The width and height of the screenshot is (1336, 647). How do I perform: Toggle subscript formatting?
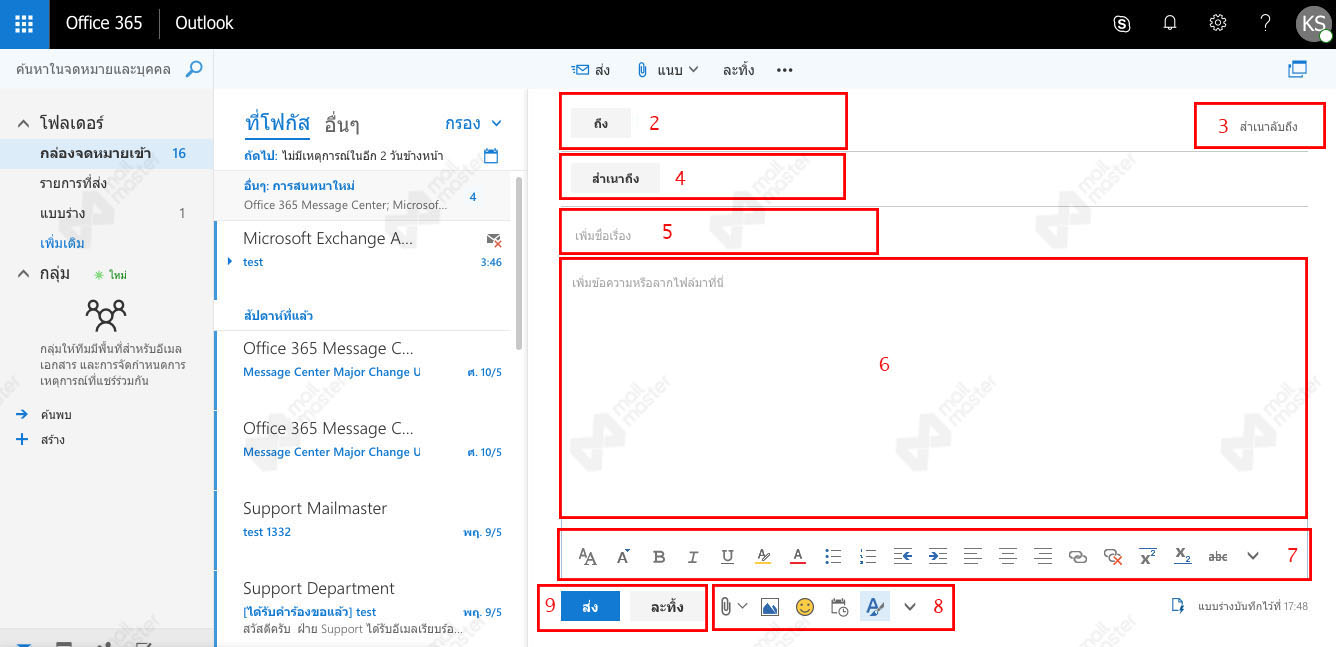point(1183,556)
